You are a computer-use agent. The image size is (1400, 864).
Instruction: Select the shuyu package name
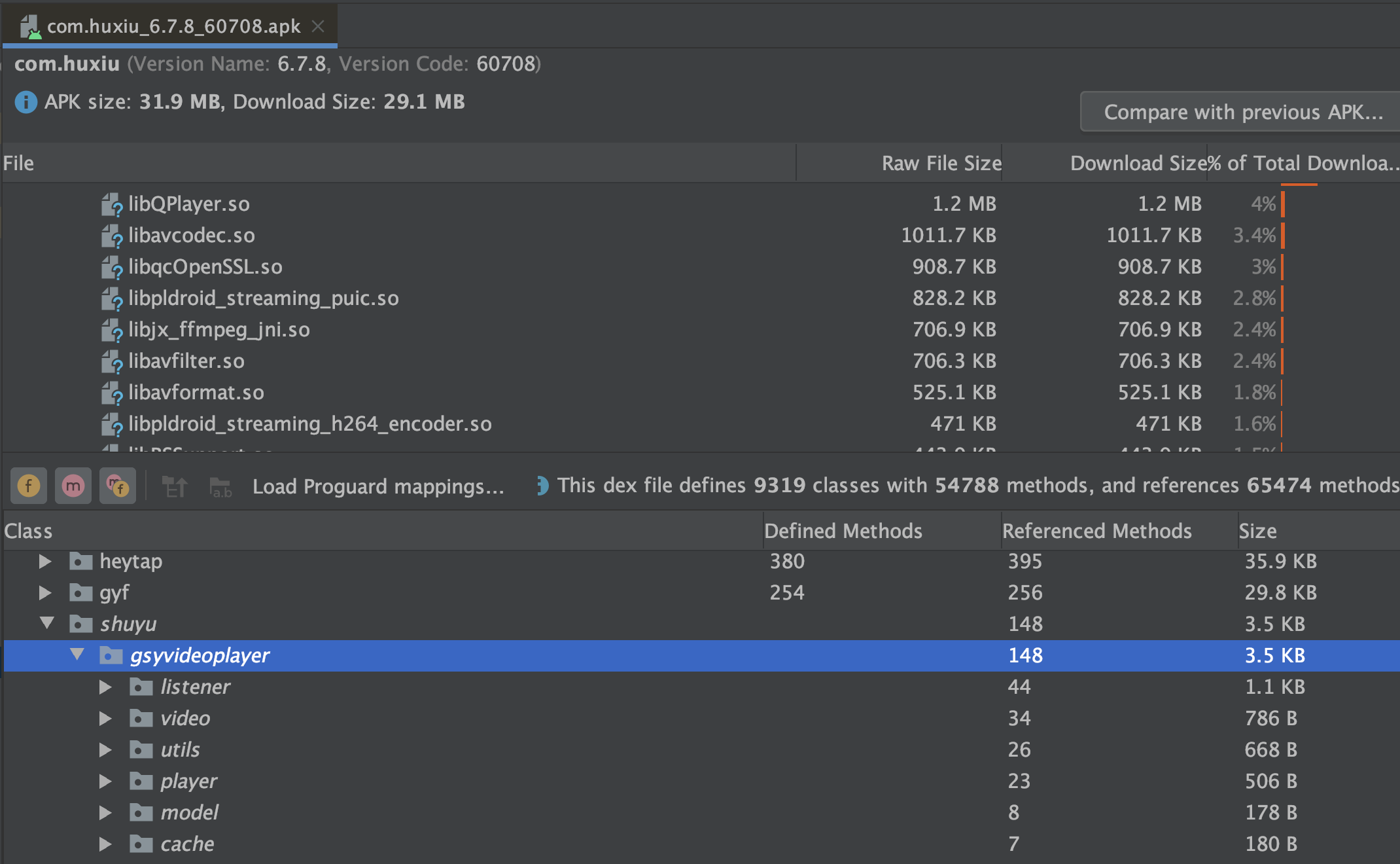point(128,624)
